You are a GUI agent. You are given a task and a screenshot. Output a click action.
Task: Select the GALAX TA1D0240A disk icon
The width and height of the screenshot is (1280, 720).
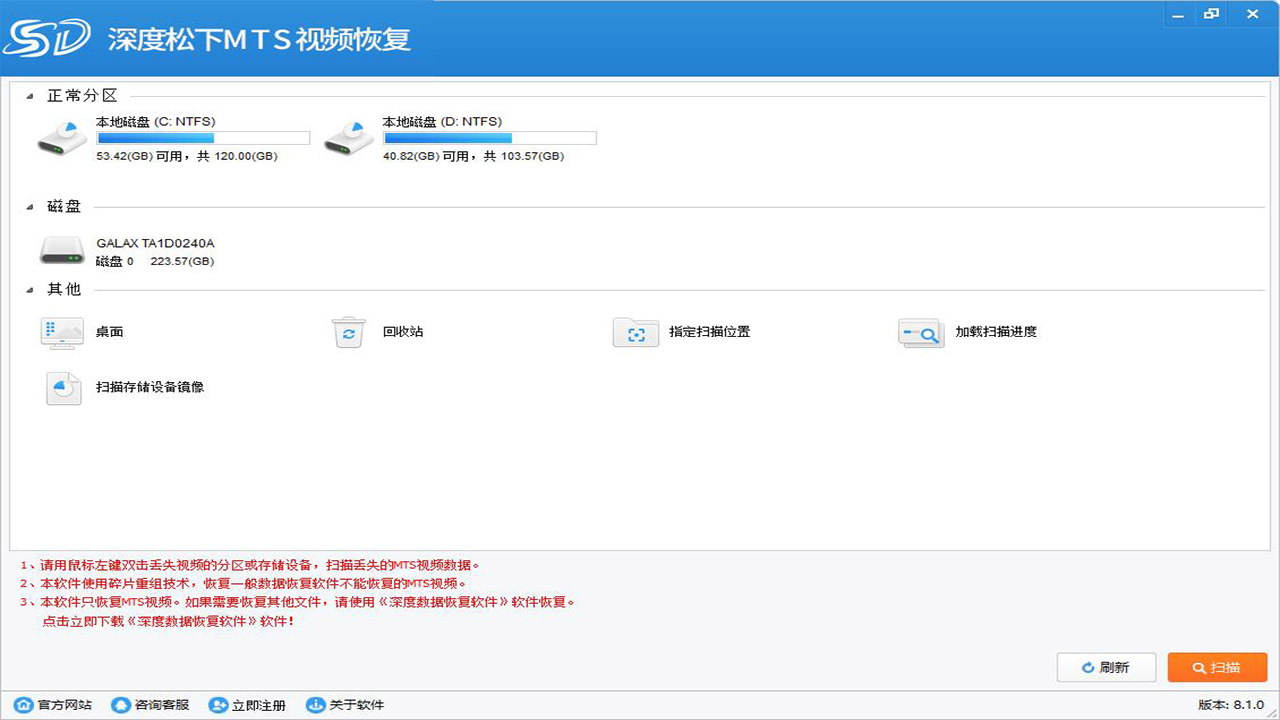pyautogui.click(x=61, y=250)
